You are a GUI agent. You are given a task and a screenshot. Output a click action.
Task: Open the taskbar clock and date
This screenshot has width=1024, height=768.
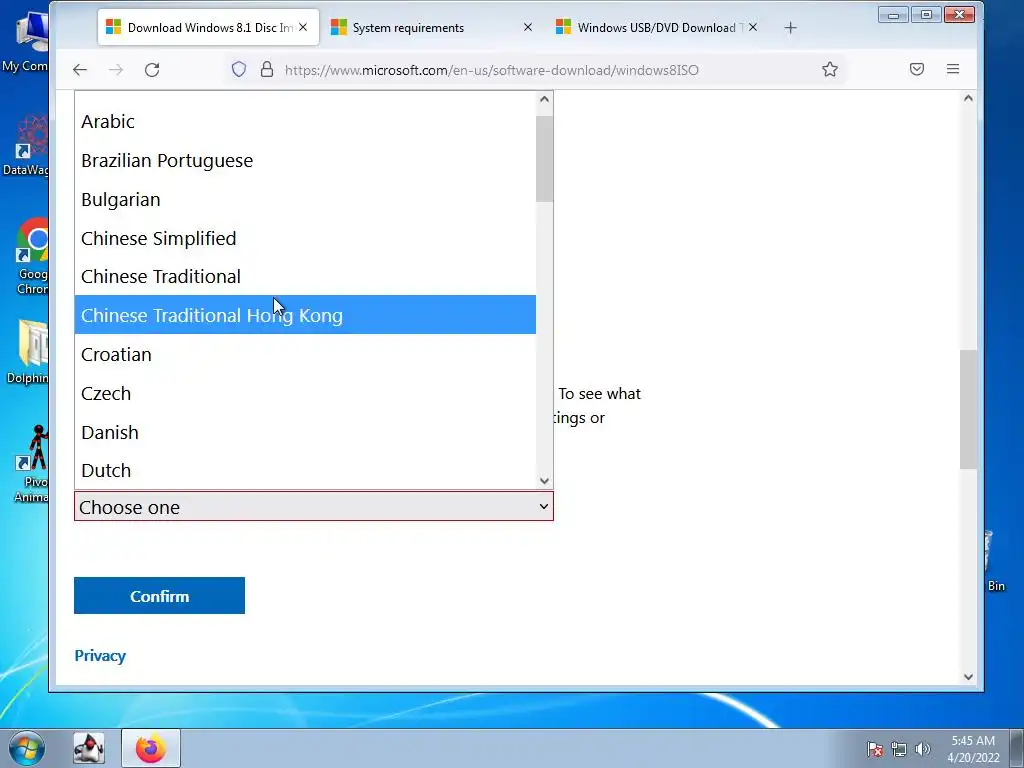tap(973, 749)
